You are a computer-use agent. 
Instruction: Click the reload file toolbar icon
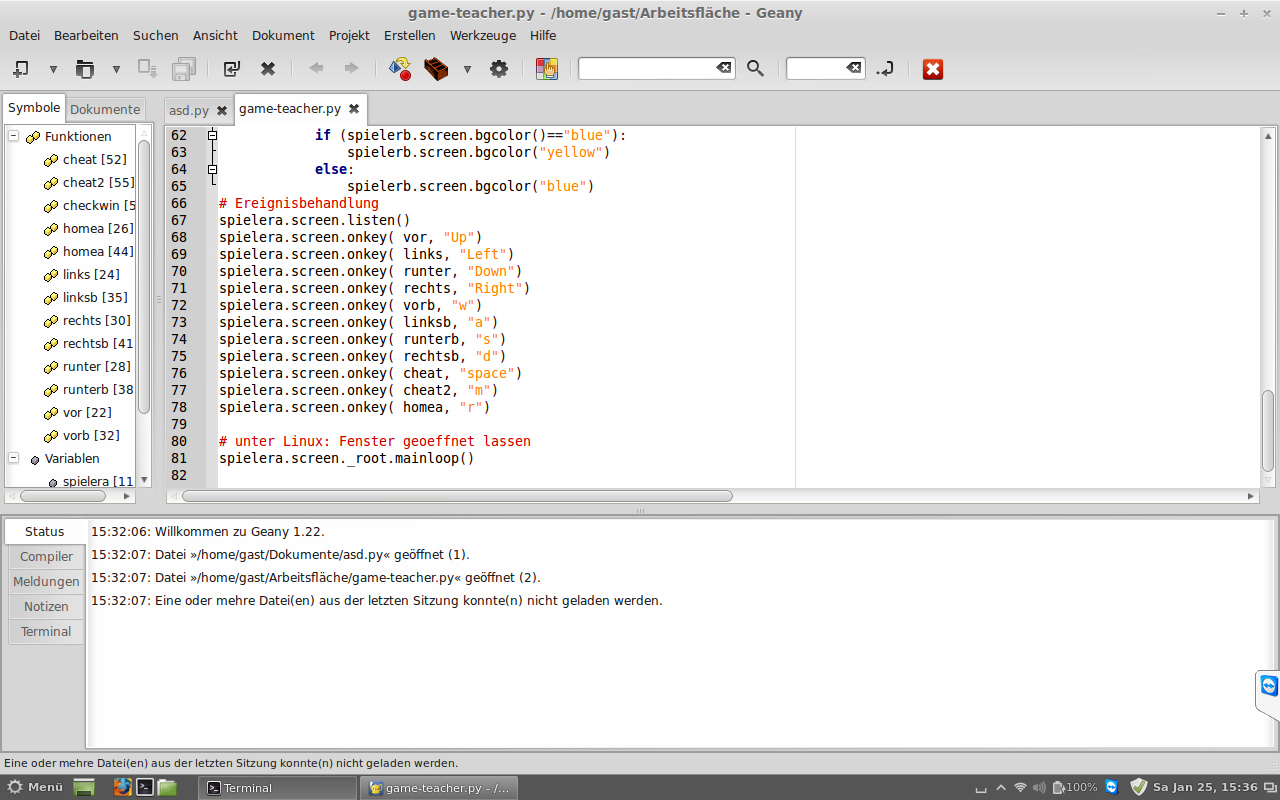232,69
